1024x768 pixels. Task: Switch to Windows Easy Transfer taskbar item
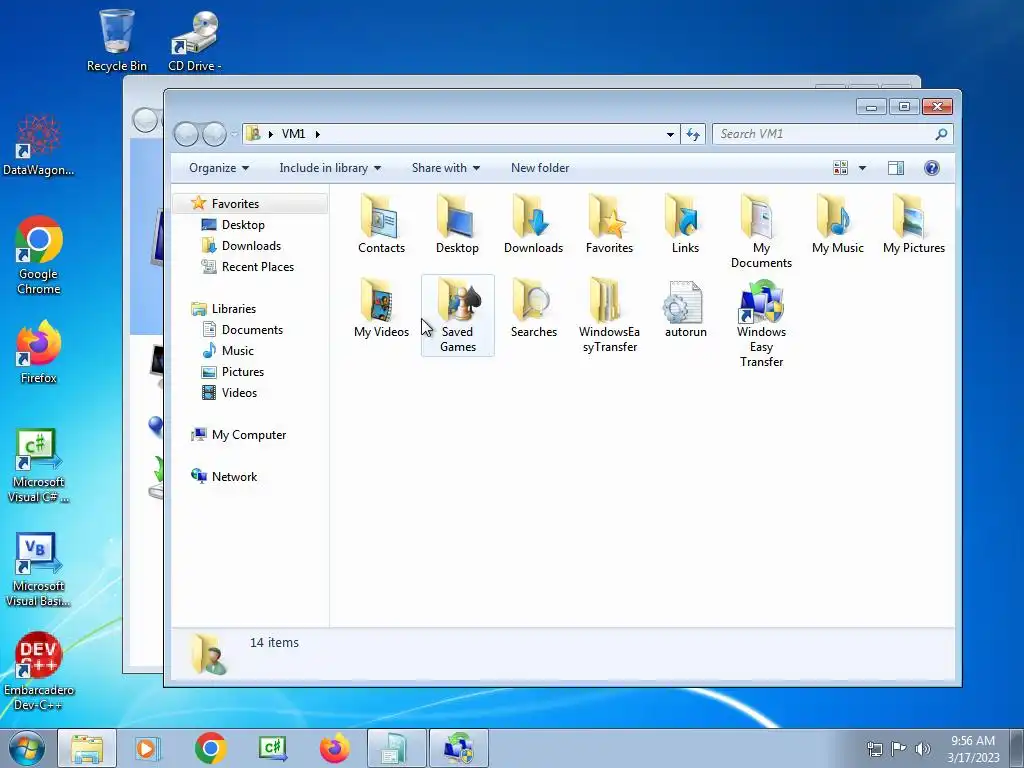[x=459, y=748]
